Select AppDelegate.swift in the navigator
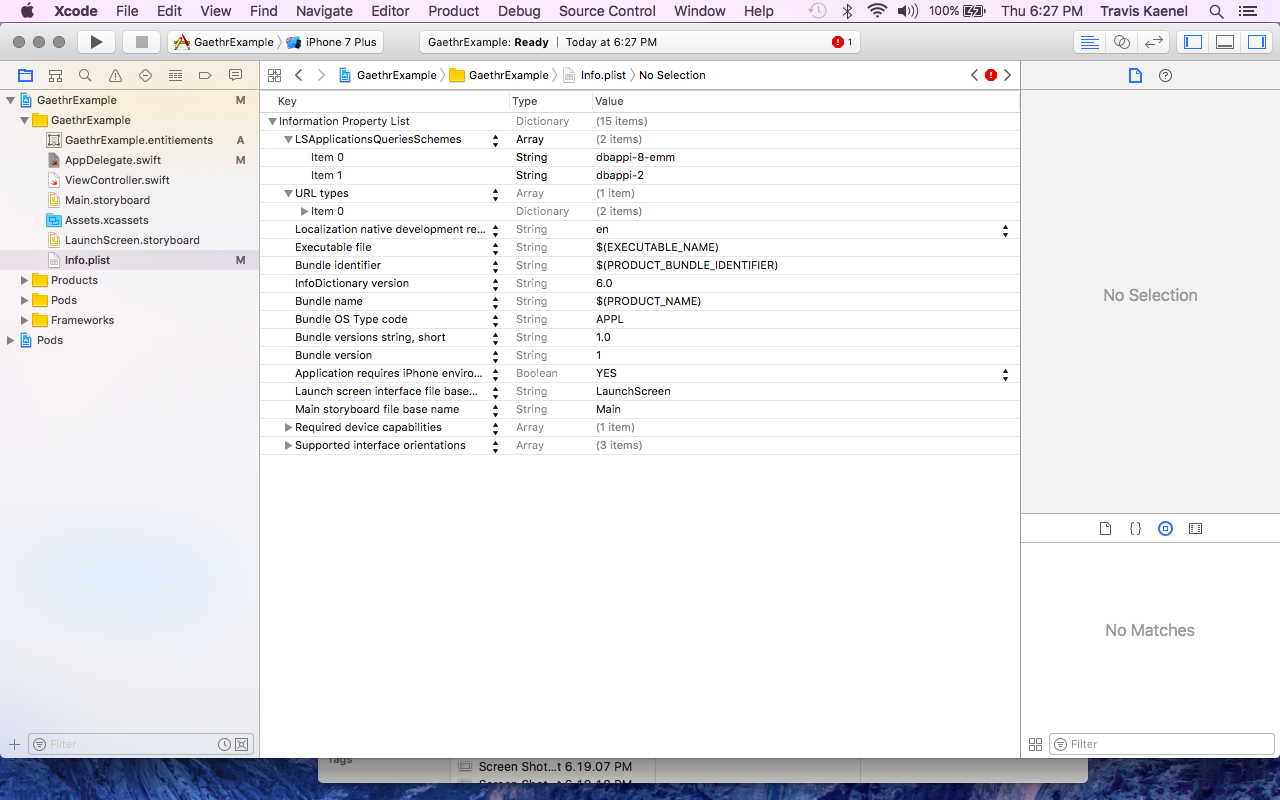This screenshot has height=800, width=1280. [113, 160]
